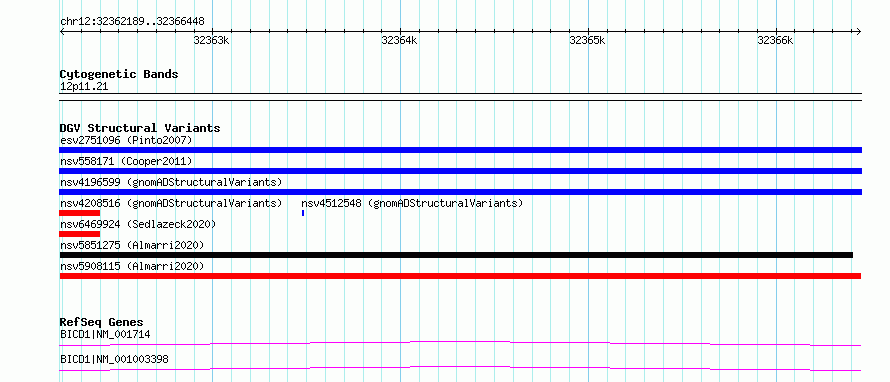
Task: Click the left arrow of the ruler
Action: [62, 31]
